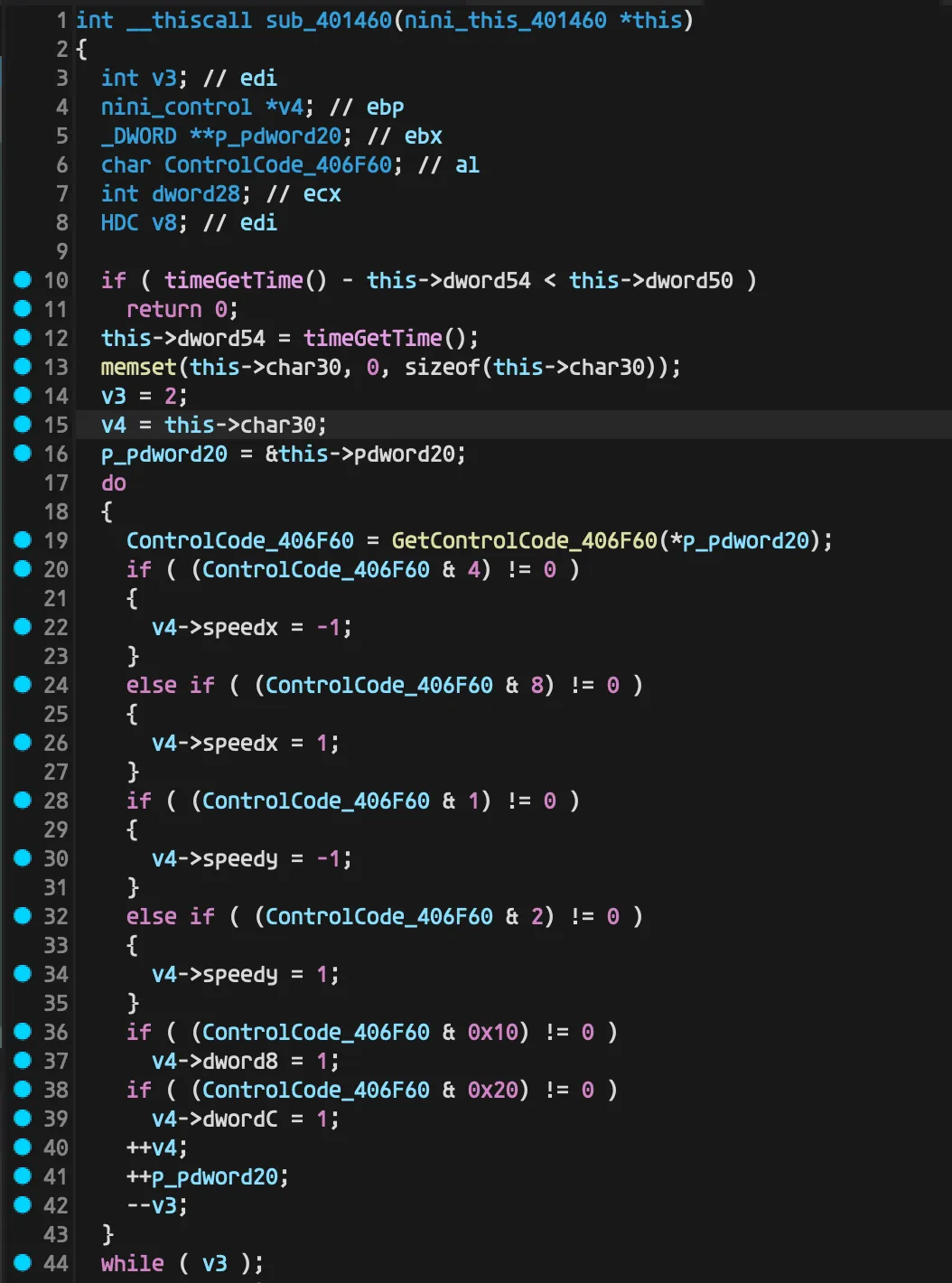
Task: Toggle breakpoint dot on line 12
Action: [23, 338]
